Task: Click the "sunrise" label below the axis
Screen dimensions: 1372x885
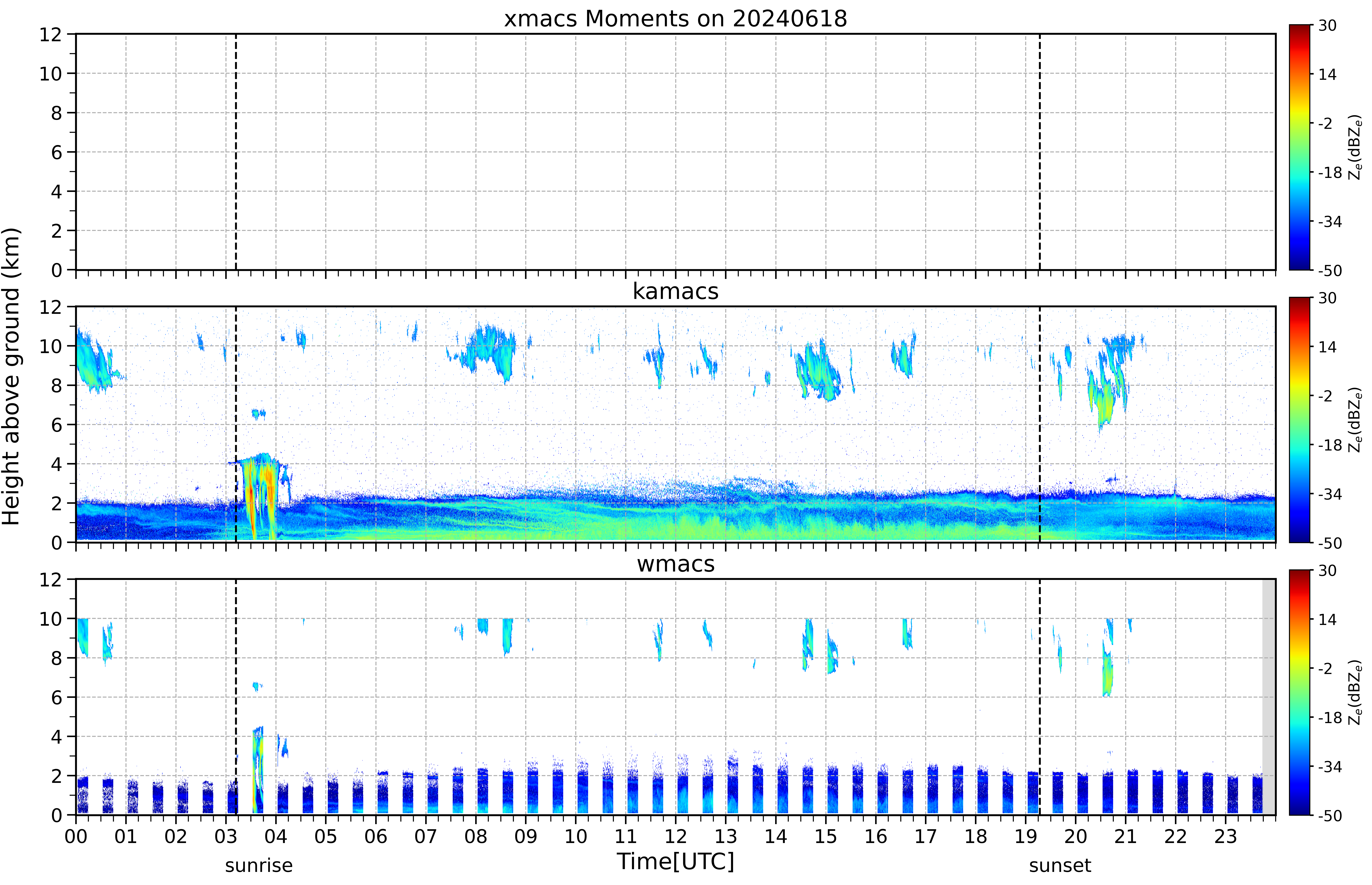Action: (x=259, y=865)
